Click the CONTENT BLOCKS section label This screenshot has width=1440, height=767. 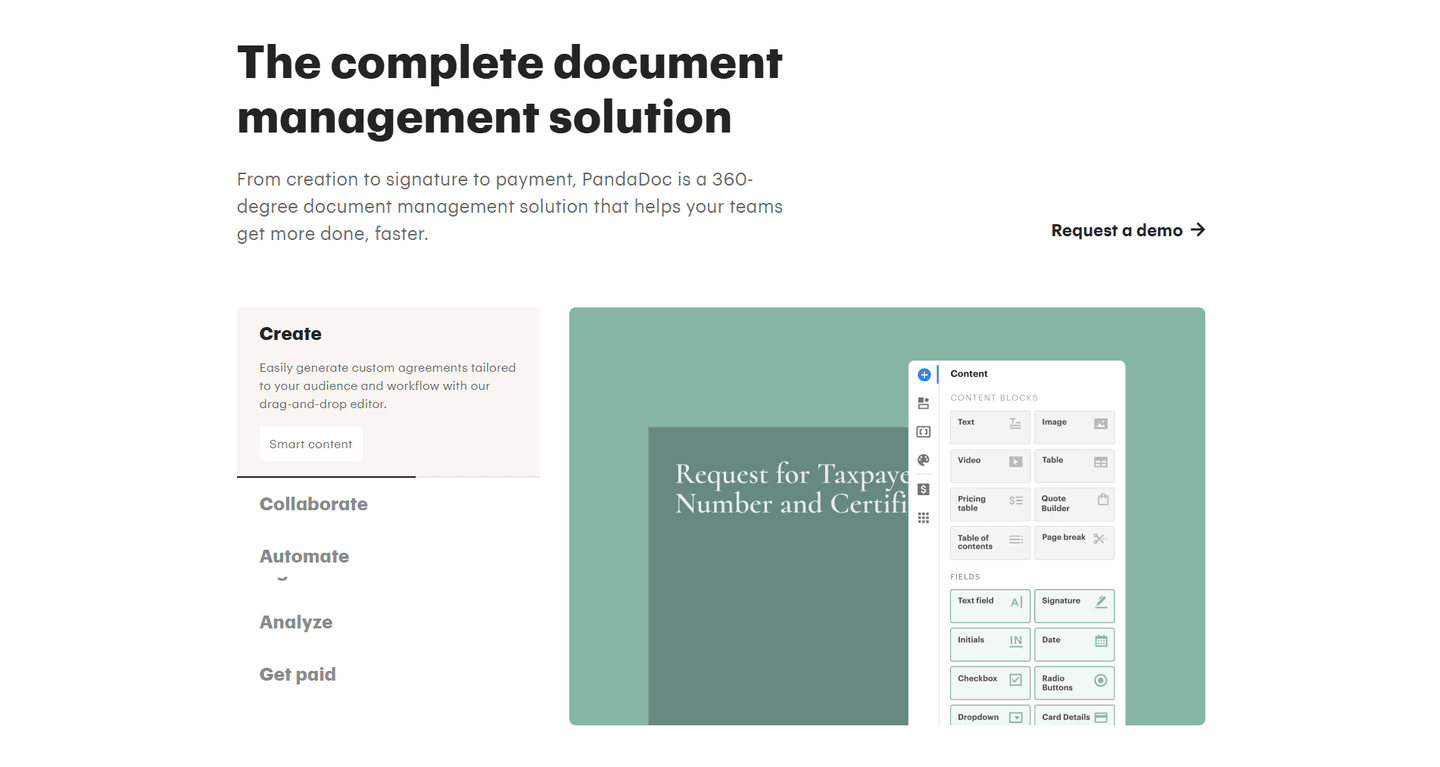point(994,398)
